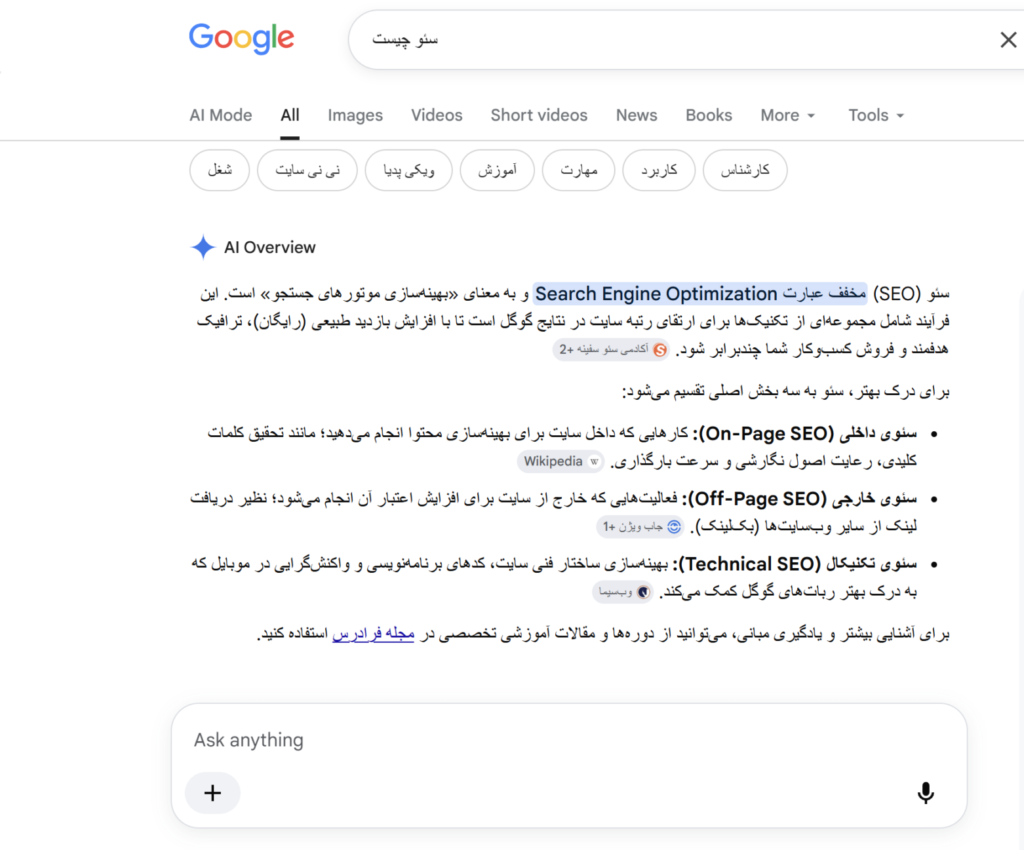Screen dimensions: 1024x850
Task: Select the نی نی سایت filter chip
Action: (307, 170)
